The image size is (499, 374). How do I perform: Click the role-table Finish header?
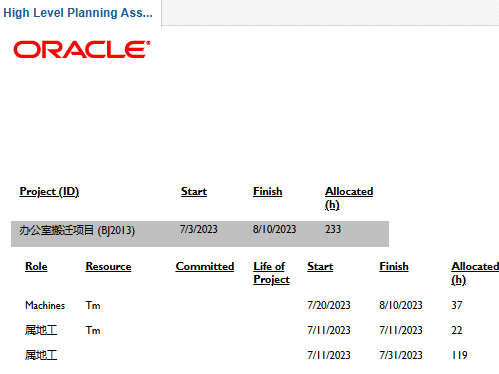coord(394,266)
